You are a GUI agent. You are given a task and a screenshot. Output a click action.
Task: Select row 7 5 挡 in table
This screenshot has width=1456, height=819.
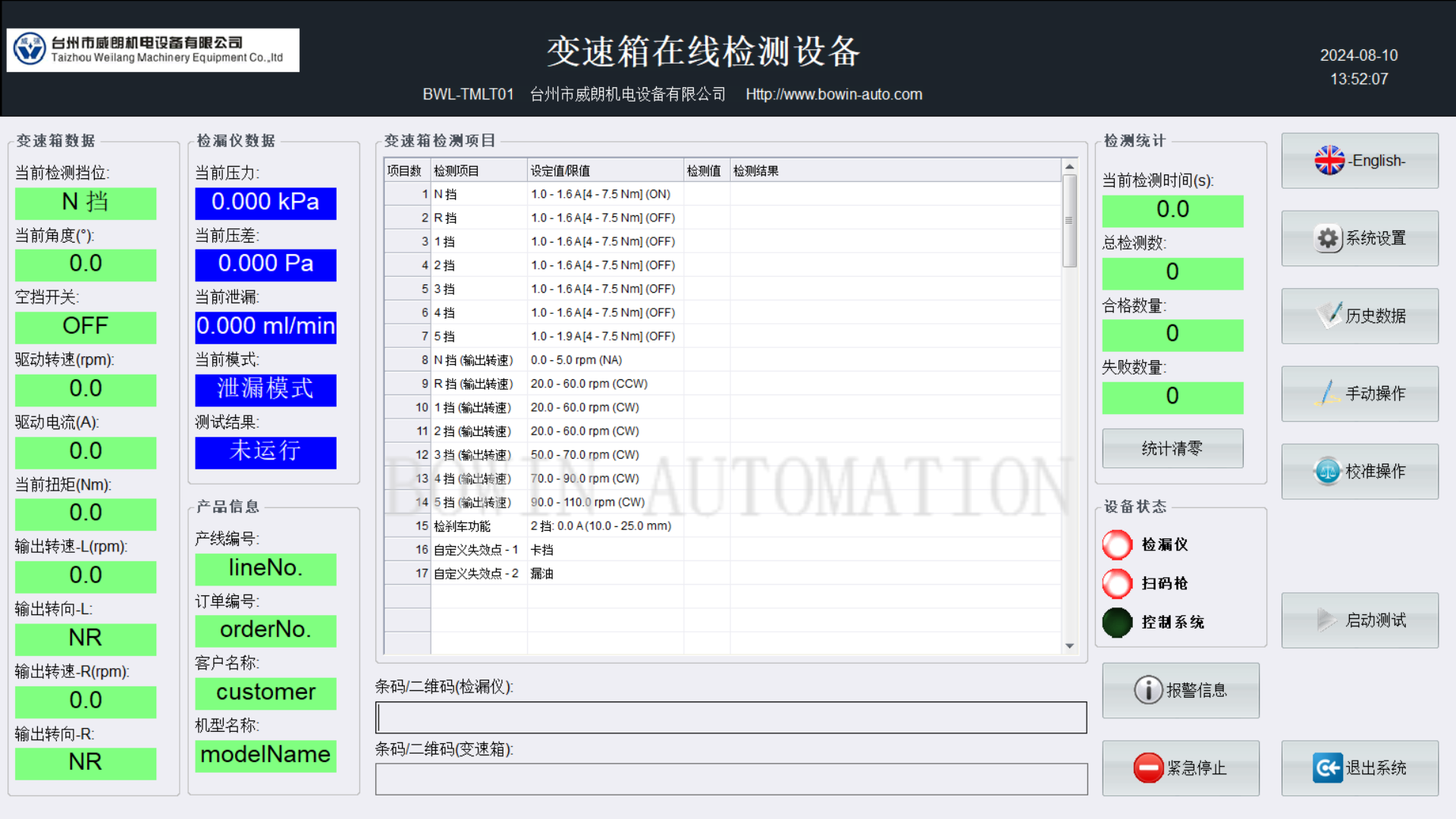[722, 336]
